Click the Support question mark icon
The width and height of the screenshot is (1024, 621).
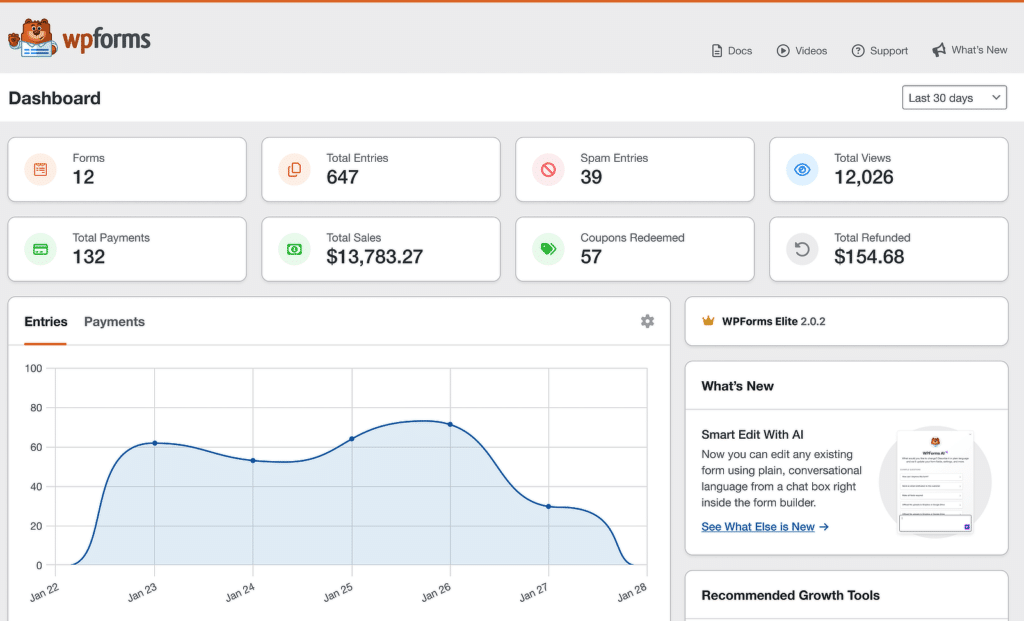coord(857,50)
